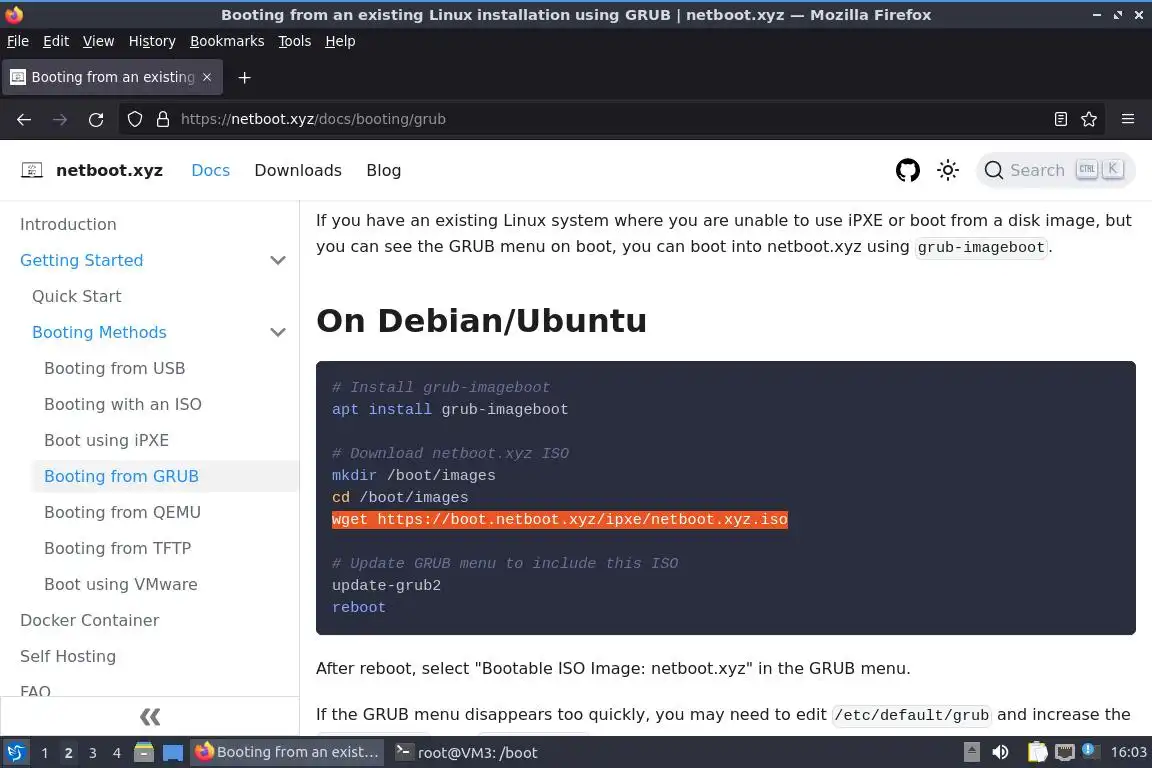Open the Downloads navigation link
Image resolution: width=1152 pixels, height=768 pixels.
pos(298,171)
